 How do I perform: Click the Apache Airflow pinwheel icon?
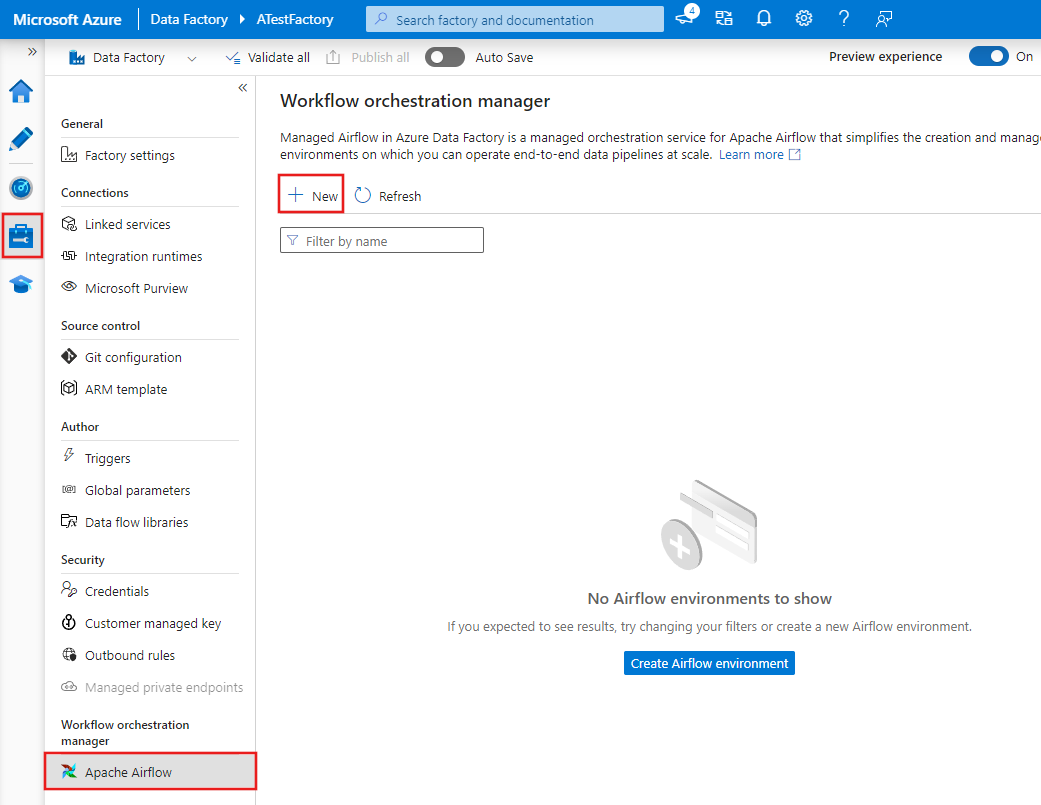pos(69,771)
